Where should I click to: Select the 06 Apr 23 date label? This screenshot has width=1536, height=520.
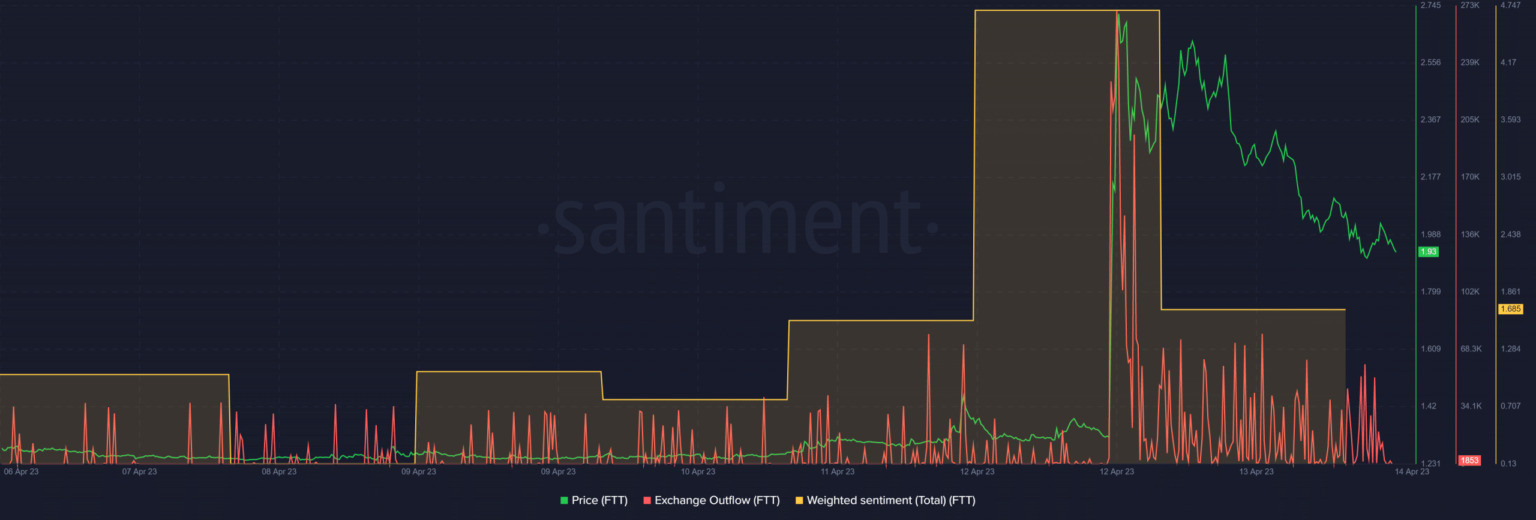(21, 471)
